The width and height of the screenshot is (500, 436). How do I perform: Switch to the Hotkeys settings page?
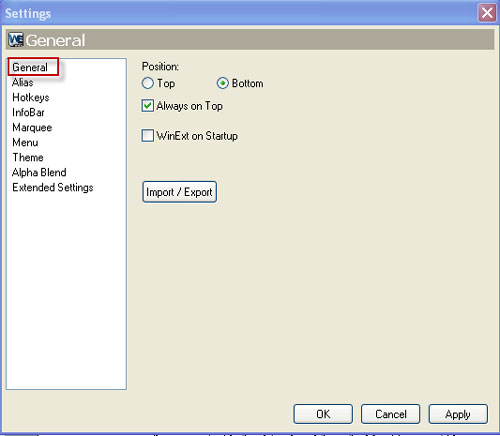(x=31, y=97)
